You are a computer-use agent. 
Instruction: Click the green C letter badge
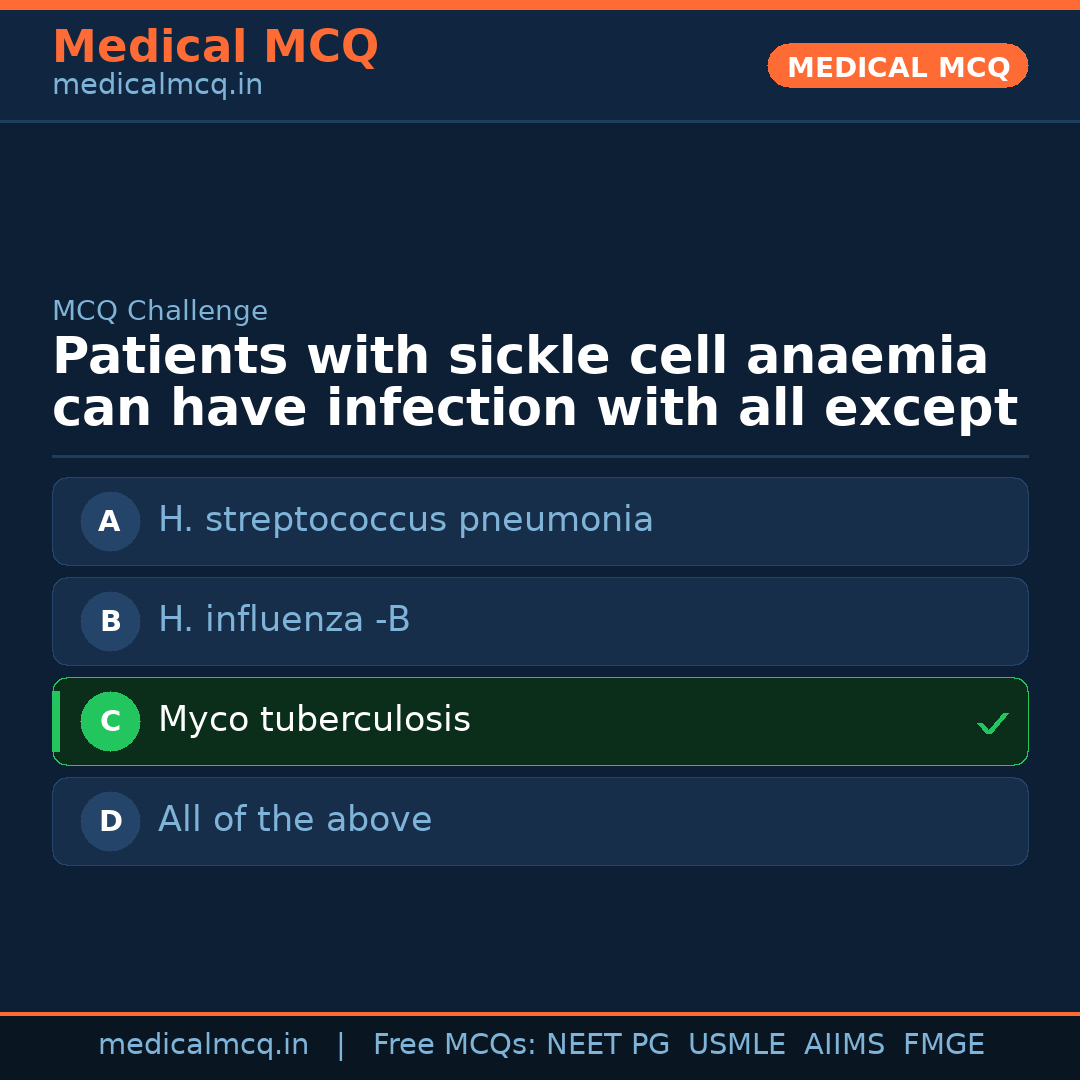pos(110,721)
